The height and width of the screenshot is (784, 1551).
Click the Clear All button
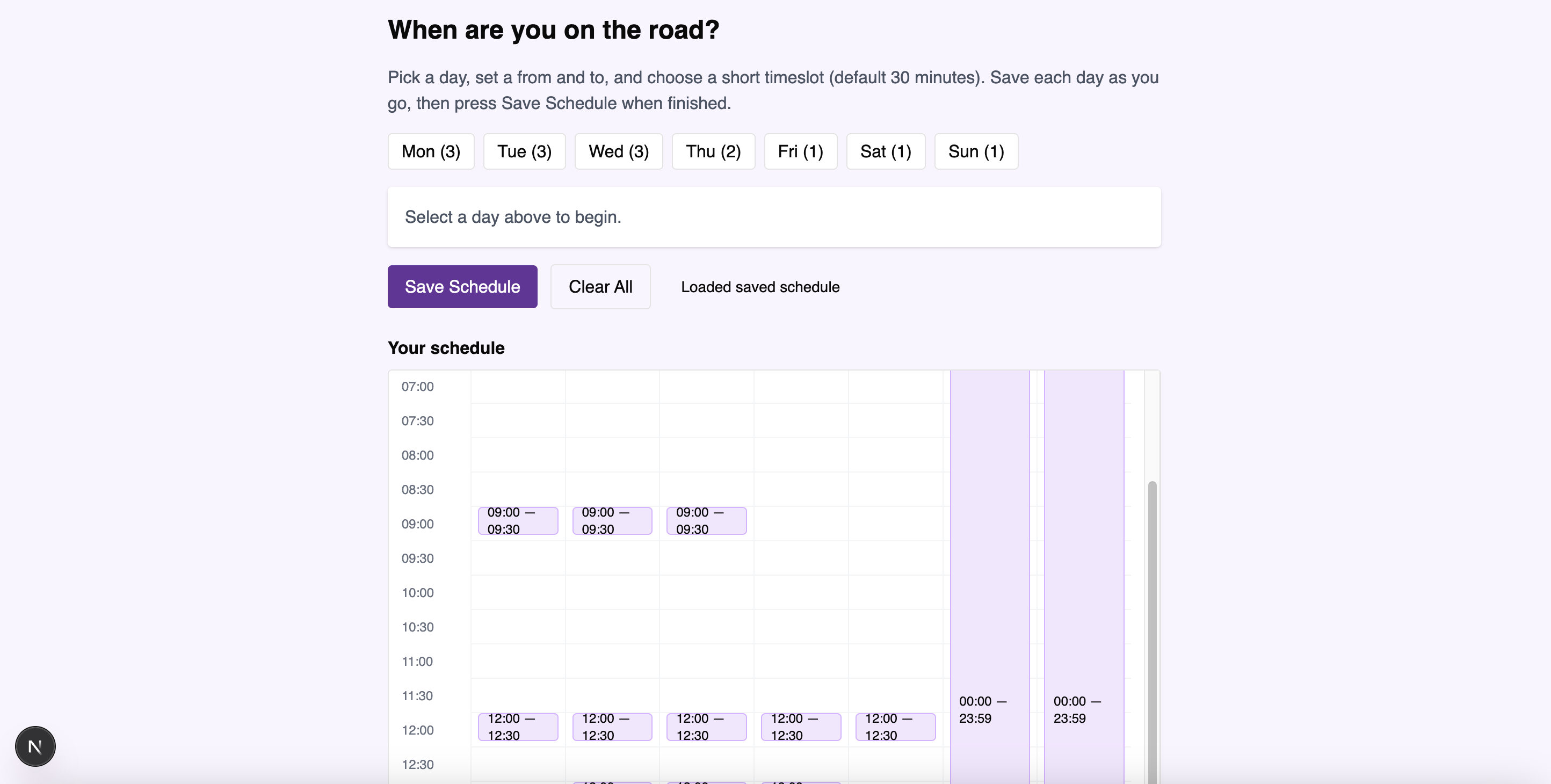(x=600, y=287)
